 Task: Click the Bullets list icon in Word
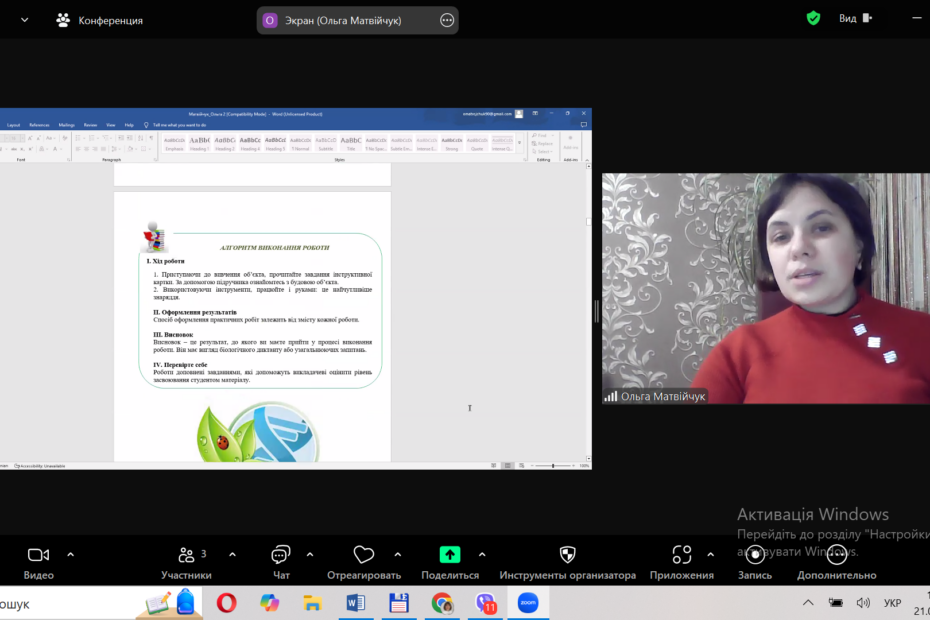point(79,138)
